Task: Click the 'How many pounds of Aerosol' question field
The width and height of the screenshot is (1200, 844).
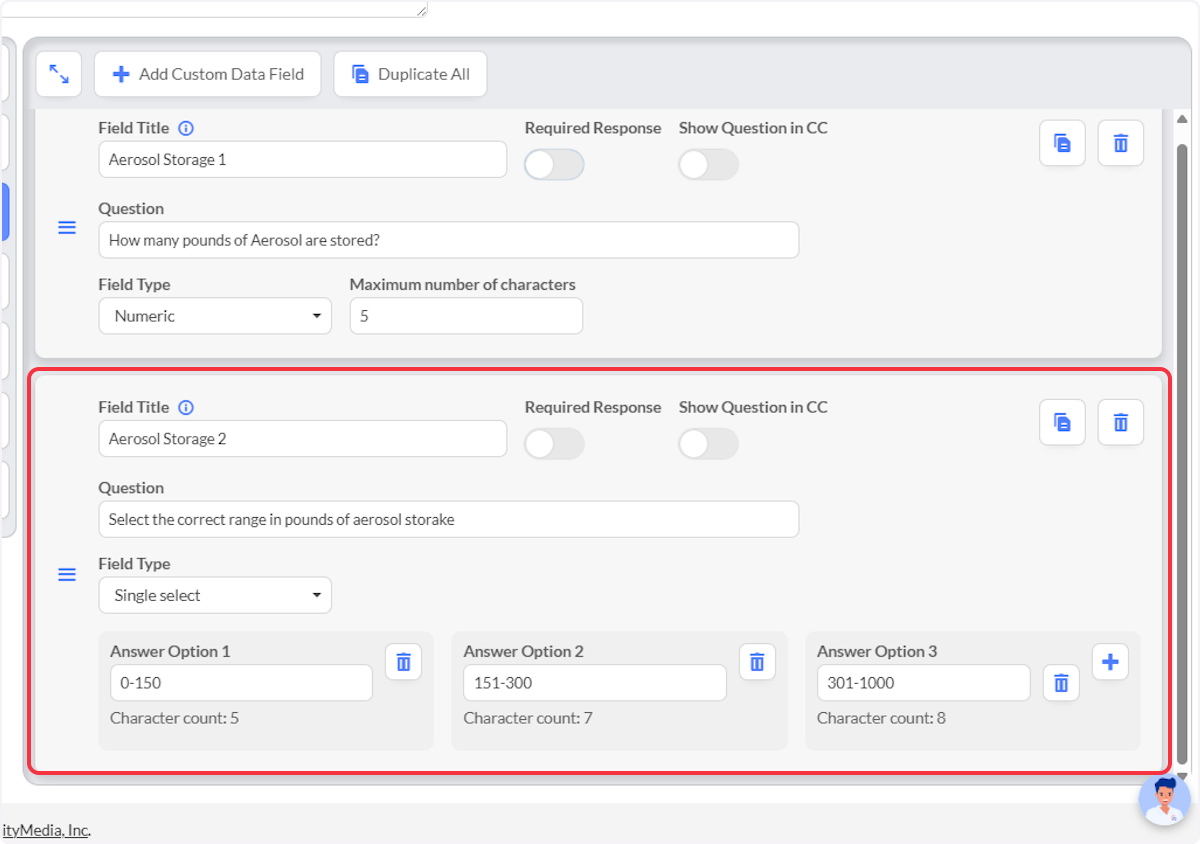Action: pos(448,240)
